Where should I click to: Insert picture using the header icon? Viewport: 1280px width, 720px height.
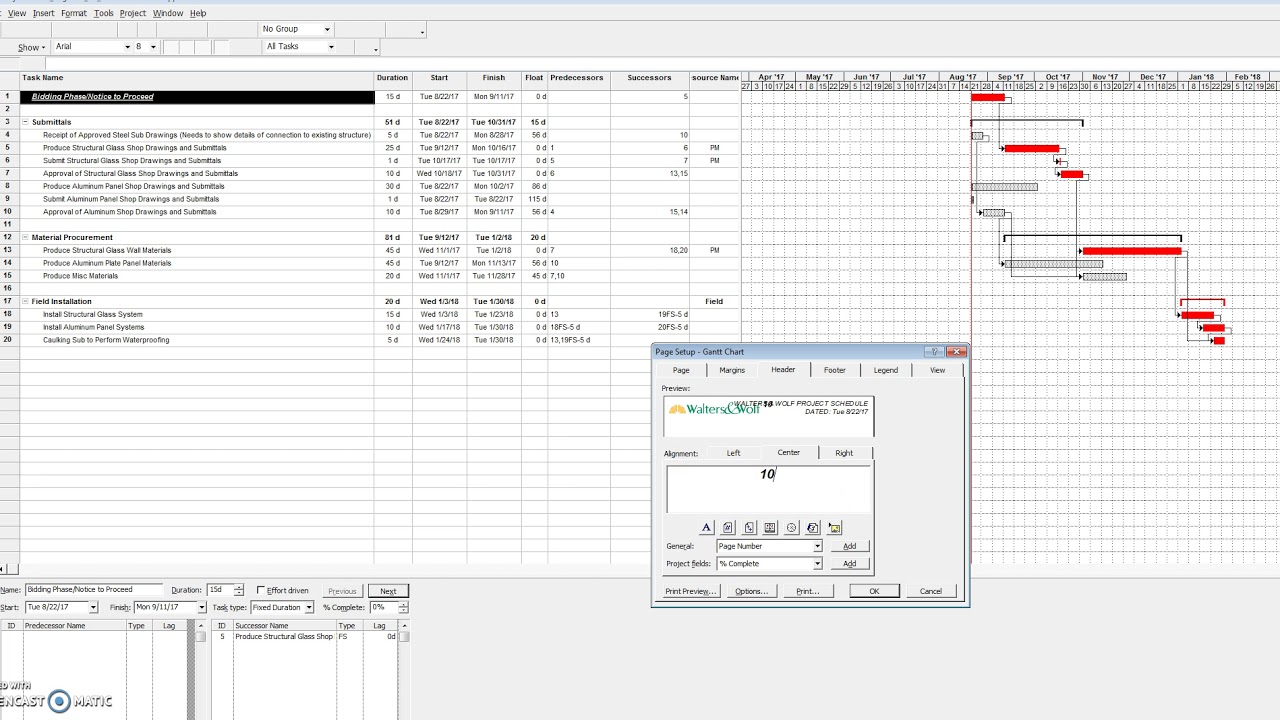coord(834,528)
